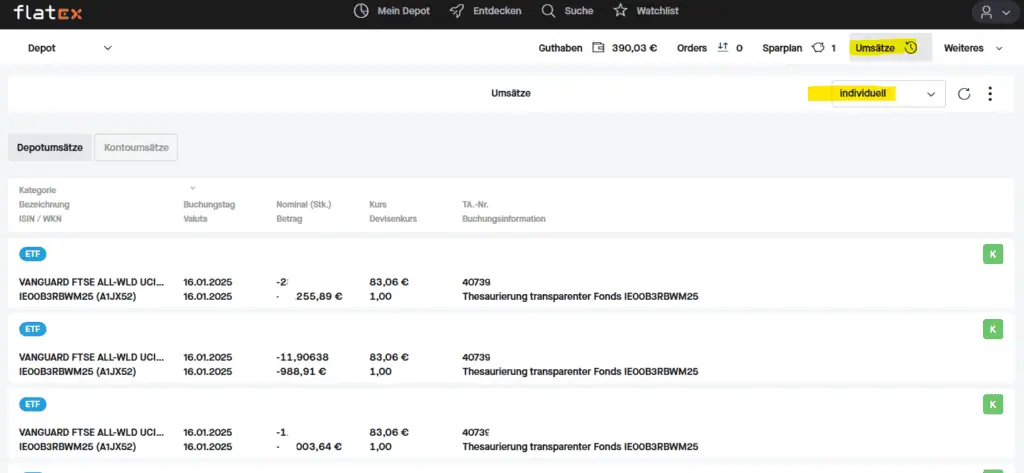The height and width of the screenshot is (473, 1024).
Task: Open the individuell period dropdown
Action: (888, 94)
